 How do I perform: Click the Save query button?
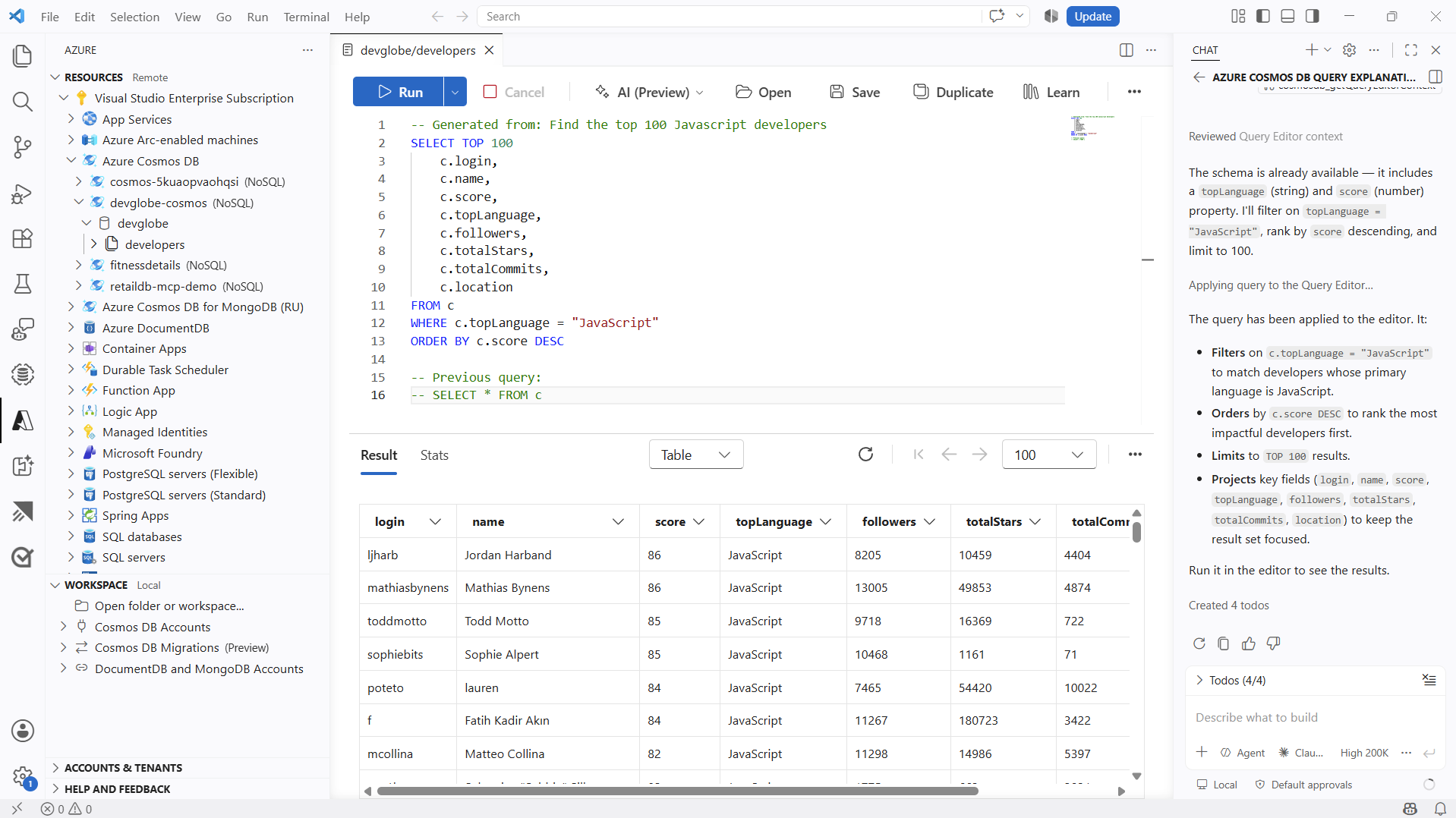tap(855, 92)
